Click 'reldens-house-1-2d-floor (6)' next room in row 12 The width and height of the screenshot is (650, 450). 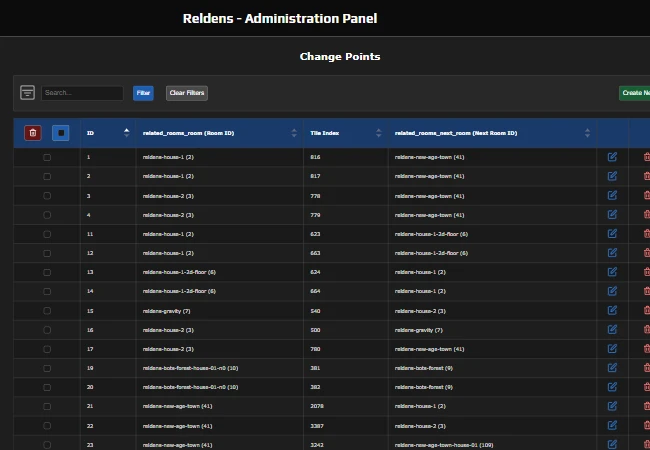pyautogui.click(x=431, y=253)
